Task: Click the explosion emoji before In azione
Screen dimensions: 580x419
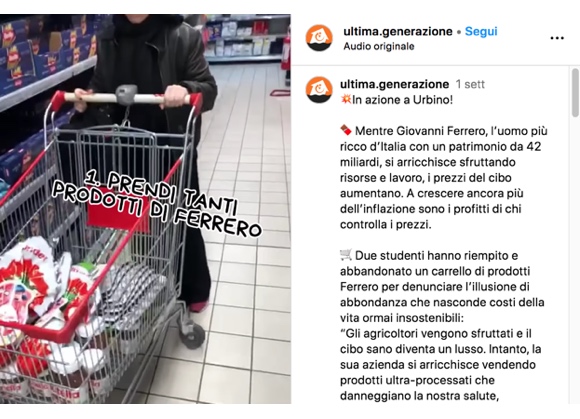Action: click(346, 99)
